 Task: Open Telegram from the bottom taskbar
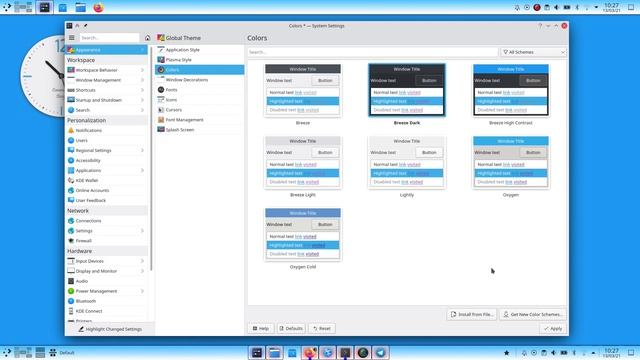pyautogui.click(x=380, y=353)
